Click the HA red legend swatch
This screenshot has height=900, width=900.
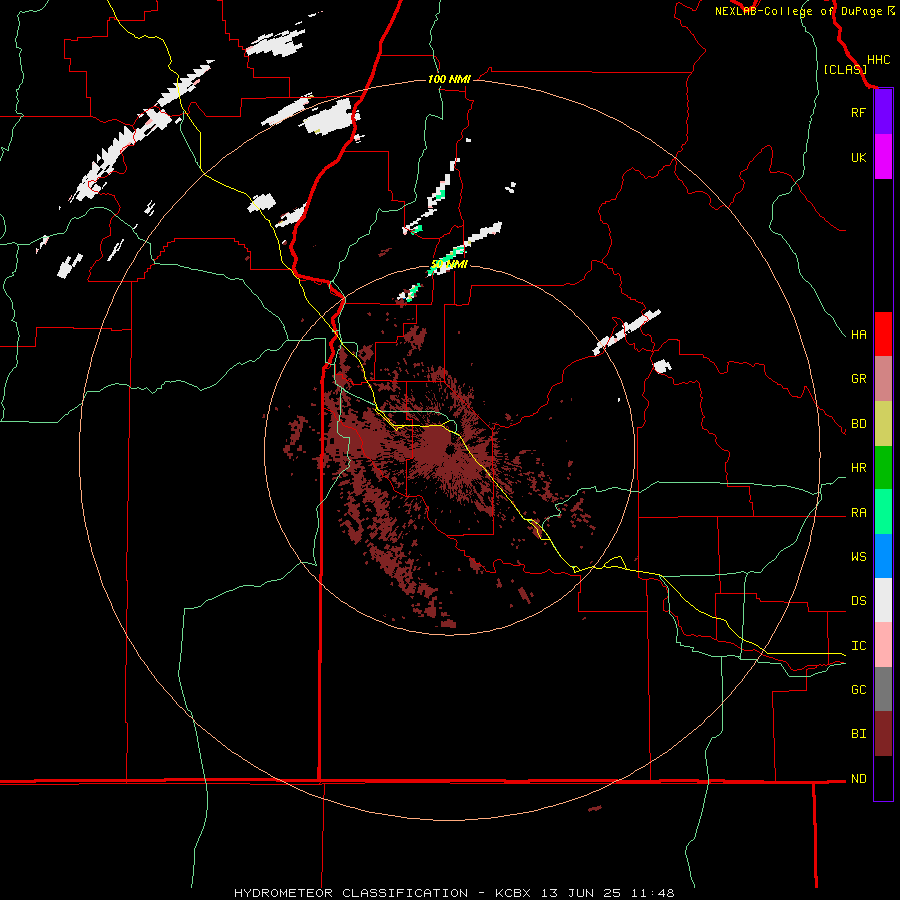883,334
